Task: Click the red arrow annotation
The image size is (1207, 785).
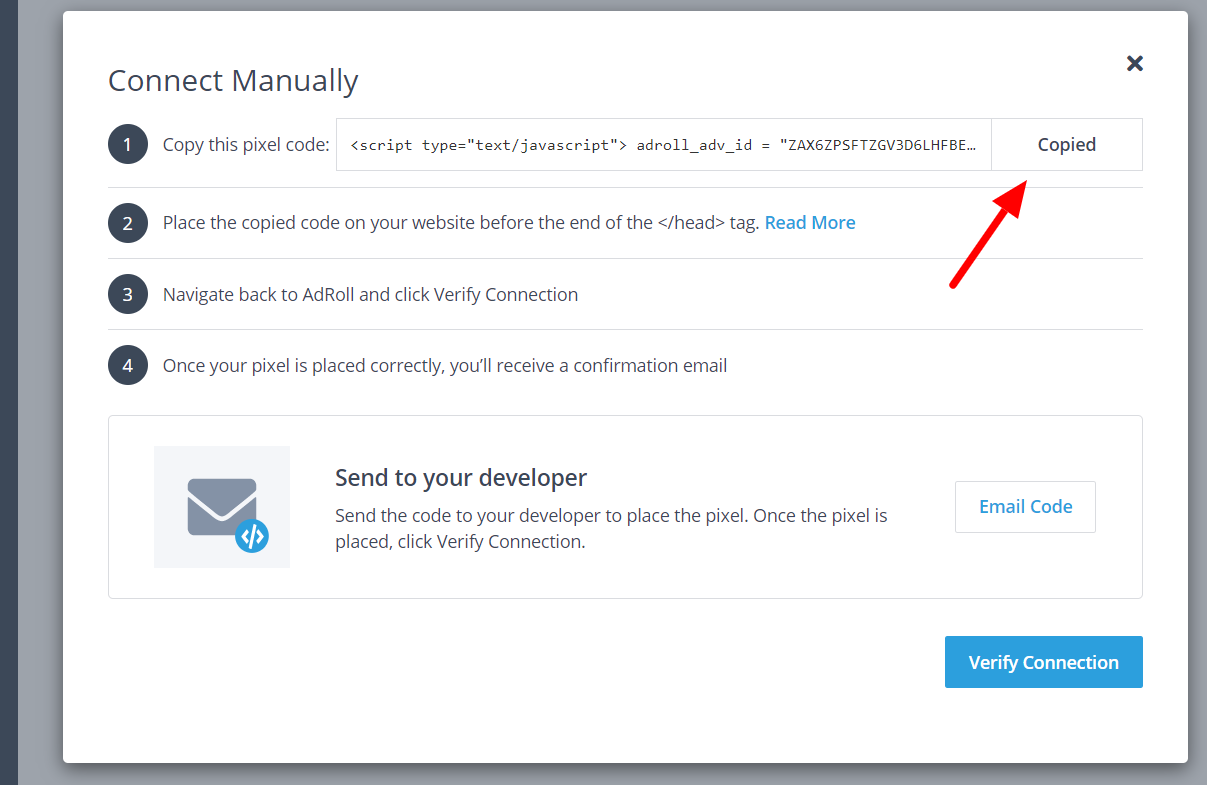Action: (x=986, y=234)
